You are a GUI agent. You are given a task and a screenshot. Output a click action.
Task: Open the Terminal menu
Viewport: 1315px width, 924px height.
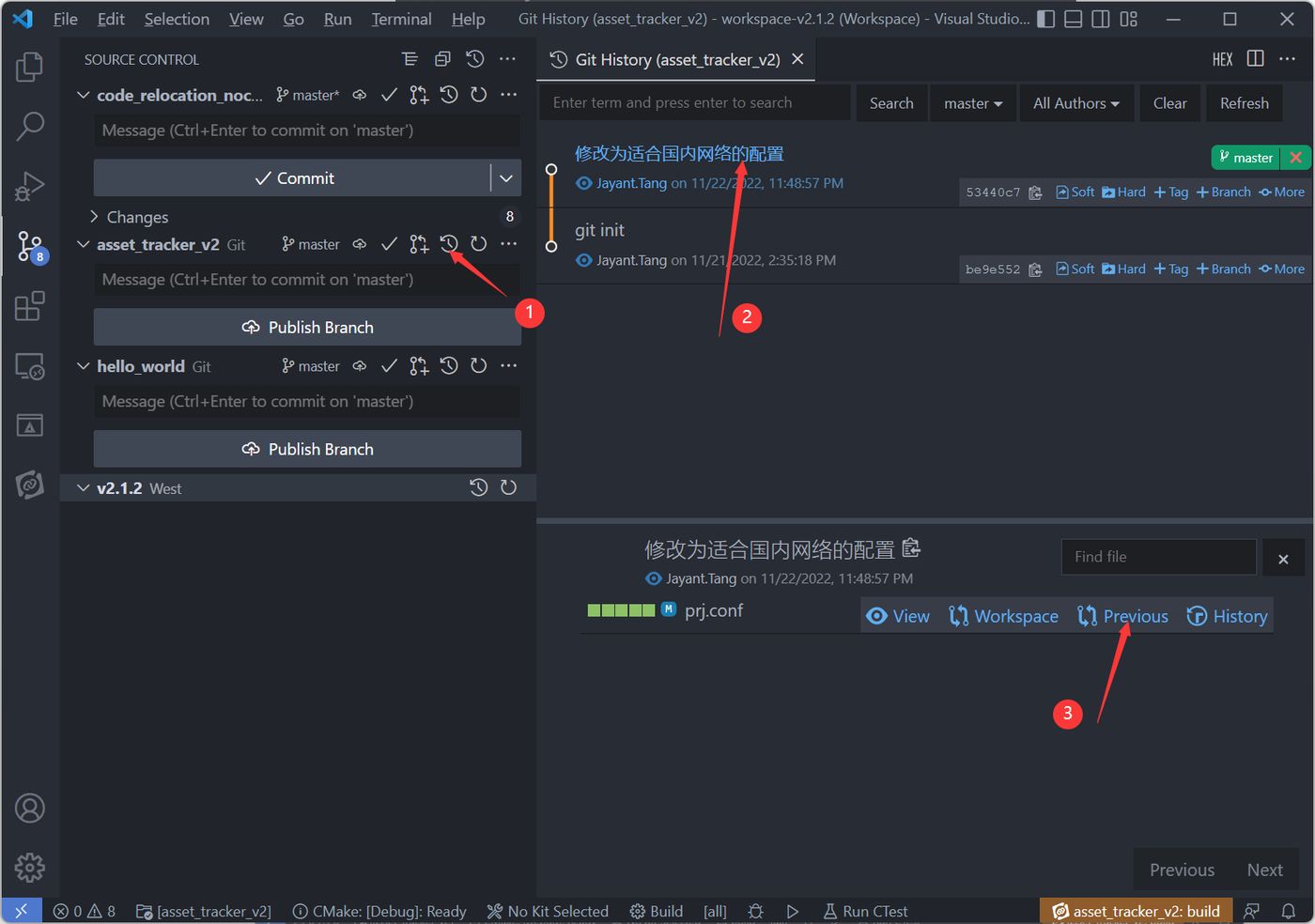pyautogui.click(x=401, y=19)
